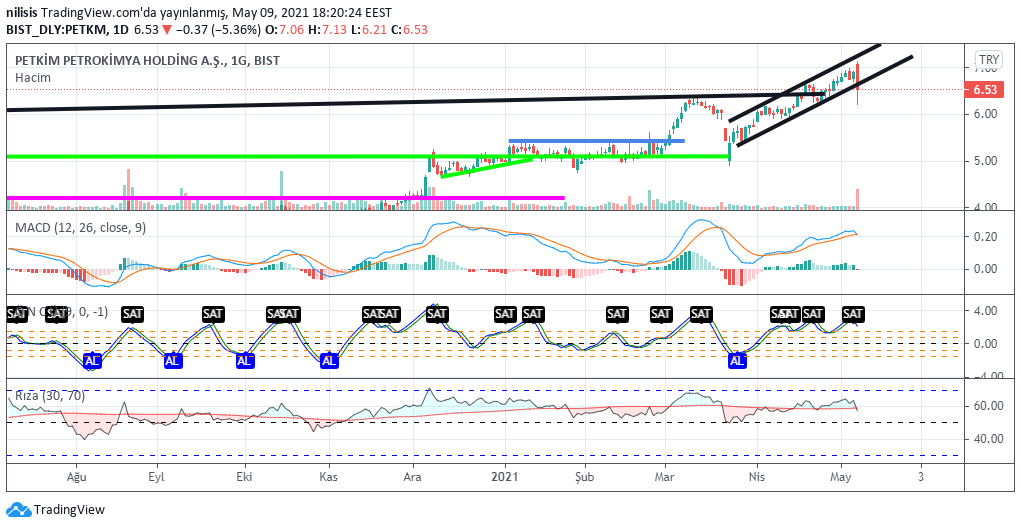The height and width of the screenshot is (528, 1021).
Task: Select the bright green horizontal level line
Action: [368, 156]
